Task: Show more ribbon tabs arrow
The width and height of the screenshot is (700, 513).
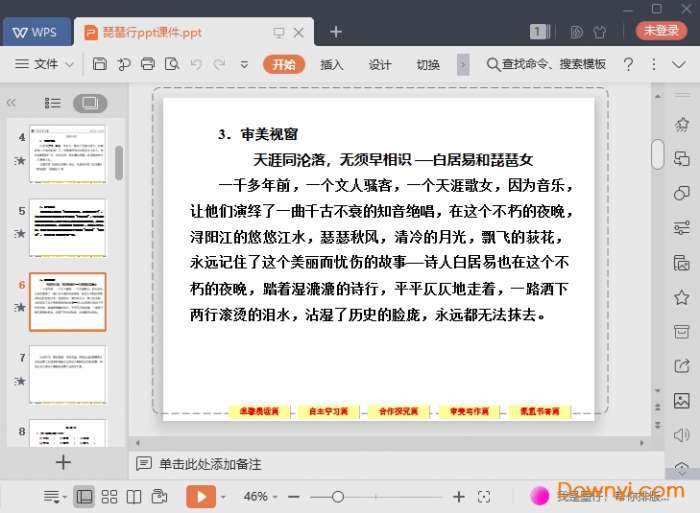Action: 463,65
